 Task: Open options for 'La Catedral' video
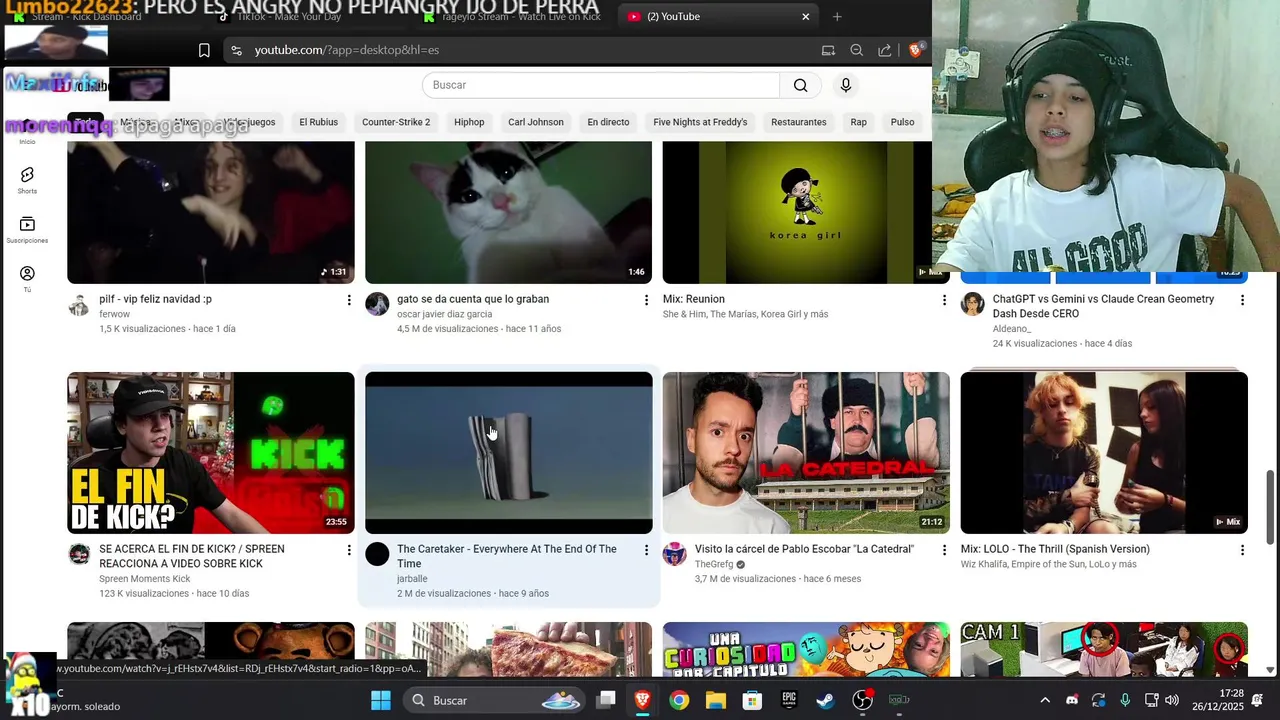click(x=944, y=550)
